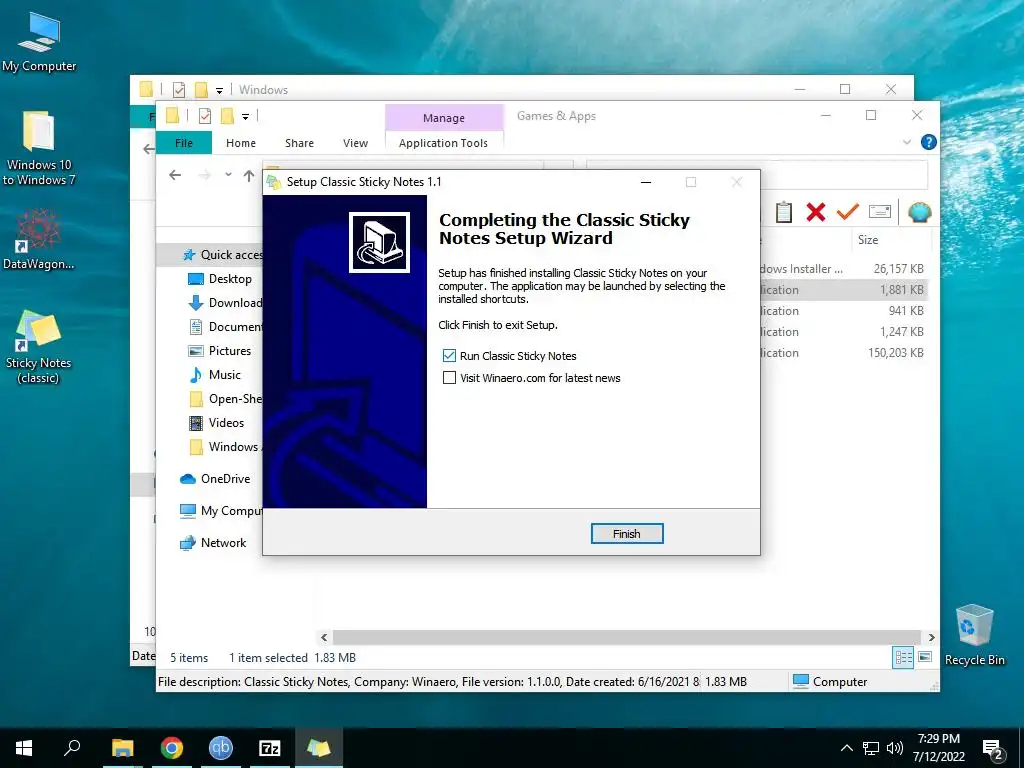
Task: Open the Open-Shell folder in navigation pane
Action: pyautogui.click(x=226, y=399)
